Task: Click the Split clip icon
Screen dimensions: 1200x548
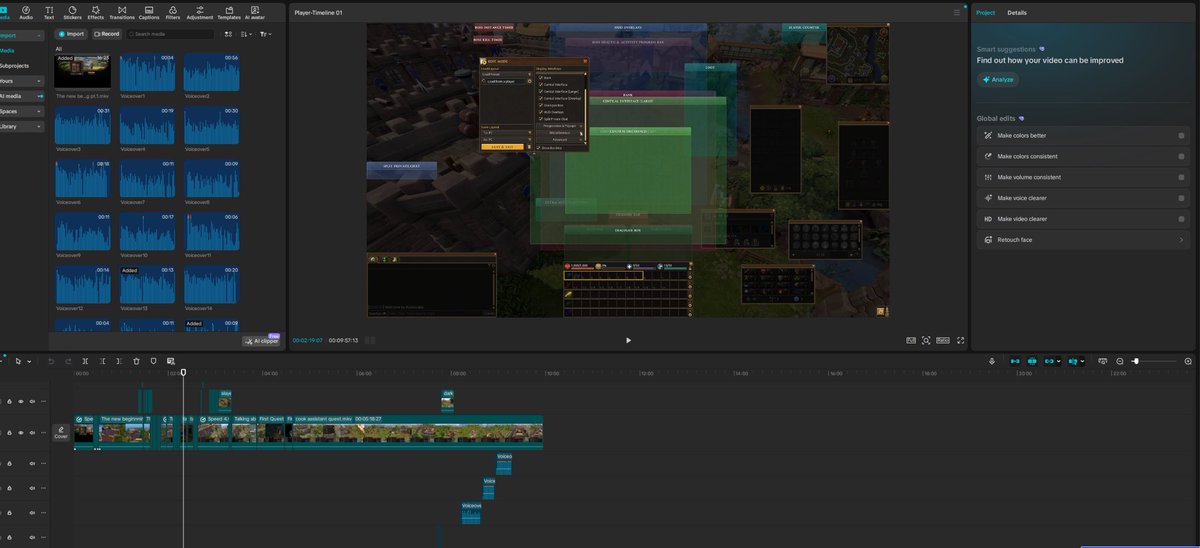Action: tap(86, 361)
